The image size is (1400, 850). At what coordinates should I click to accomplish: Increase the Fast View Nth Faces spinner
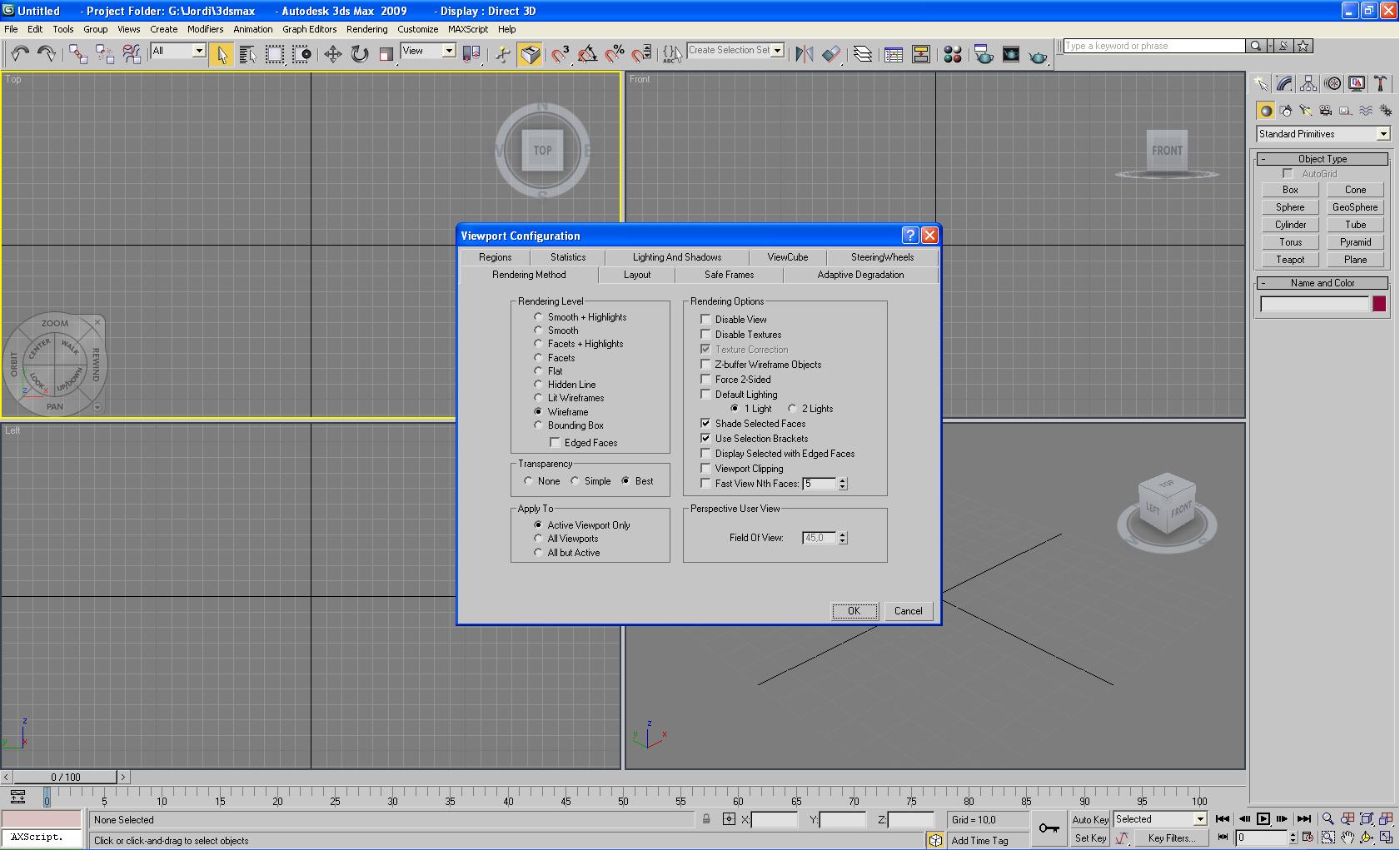843,480
